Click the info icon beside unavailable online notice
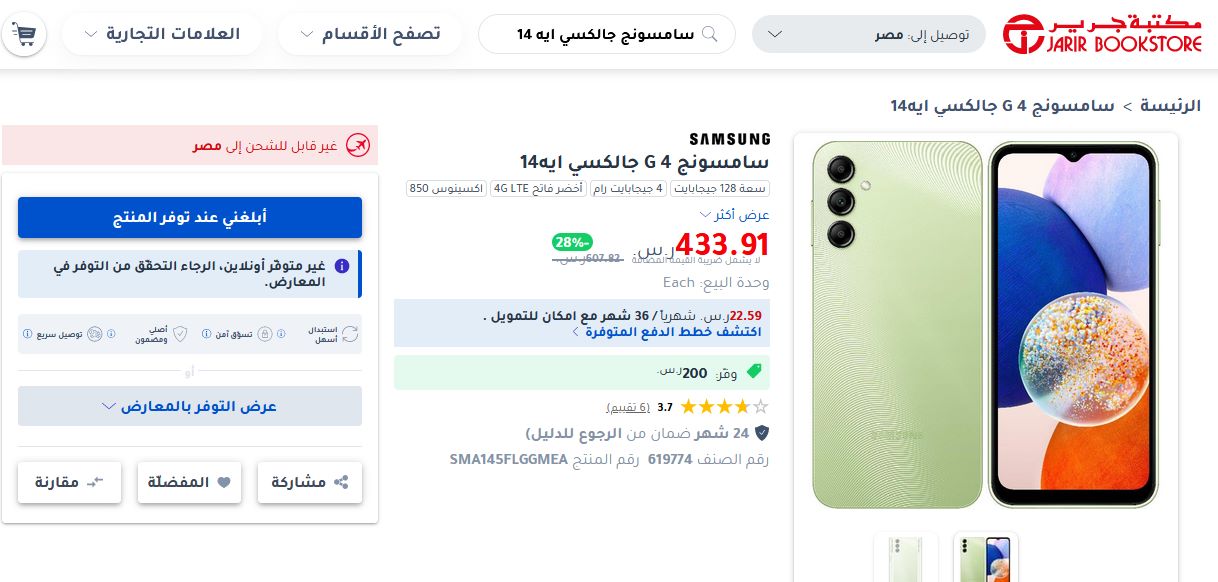The height and width of the screenshot is (582, 1218). pos(341,267)
